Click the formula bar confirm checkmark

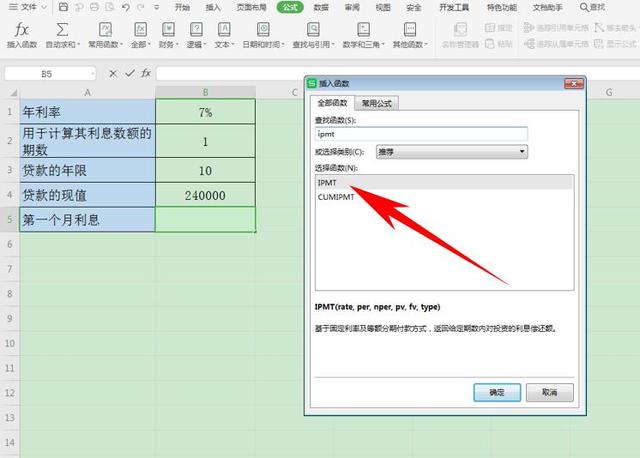[x=128, y=74]
